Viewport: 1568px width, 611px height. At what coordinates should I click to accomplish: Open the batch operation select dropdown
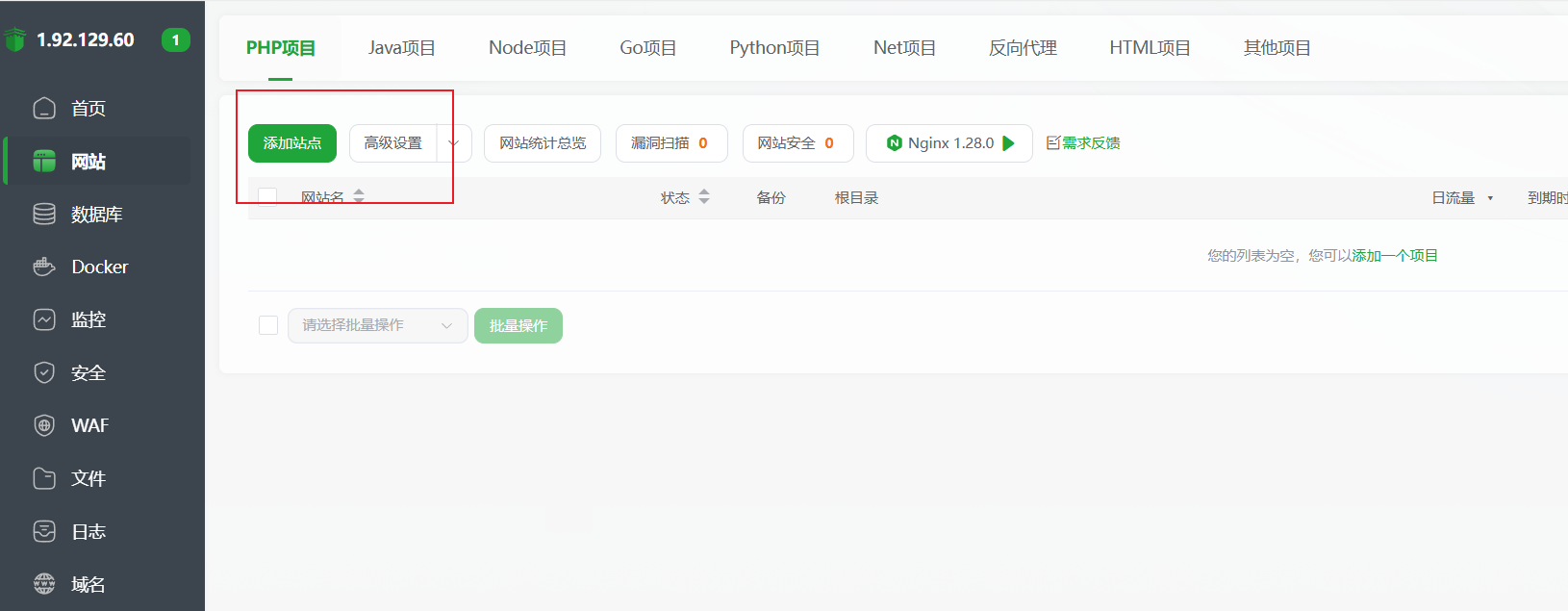coord(377,325)
